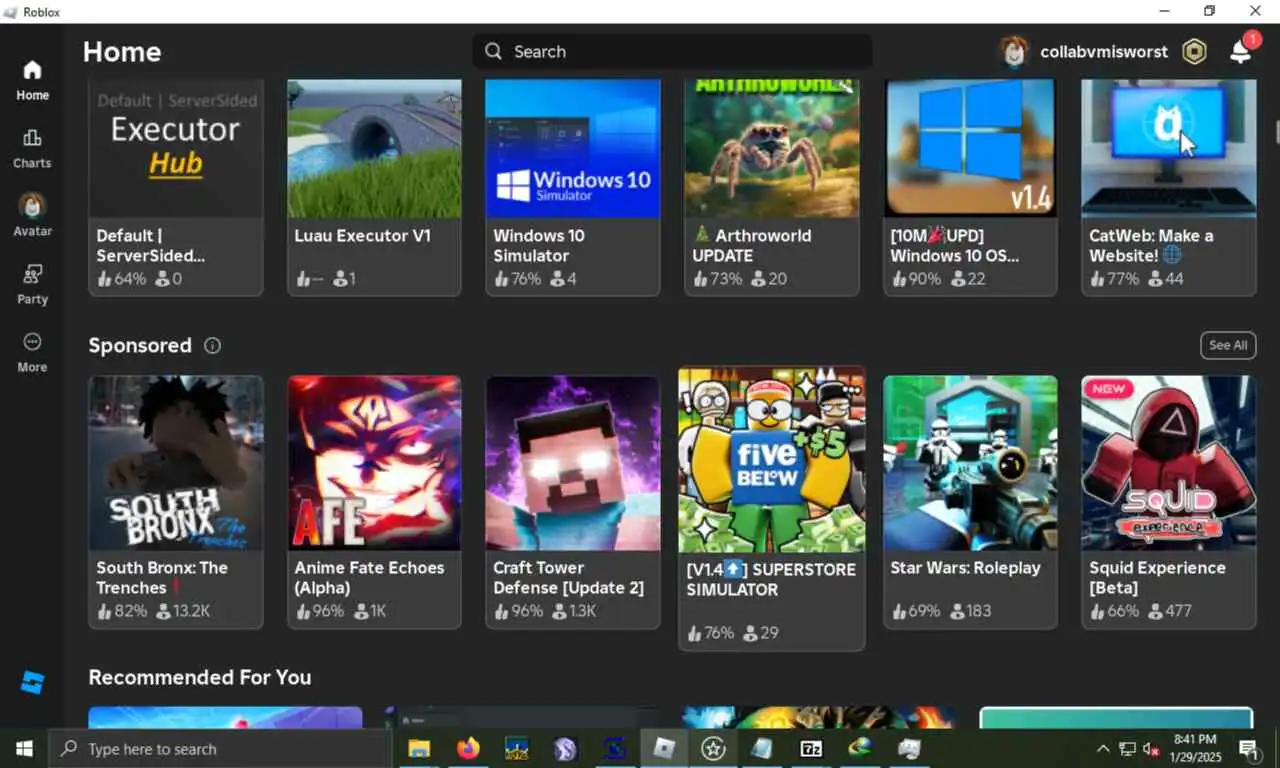
Task: Open the Windows 10 OS v1.4 game
Action: (x=970, y=188)
